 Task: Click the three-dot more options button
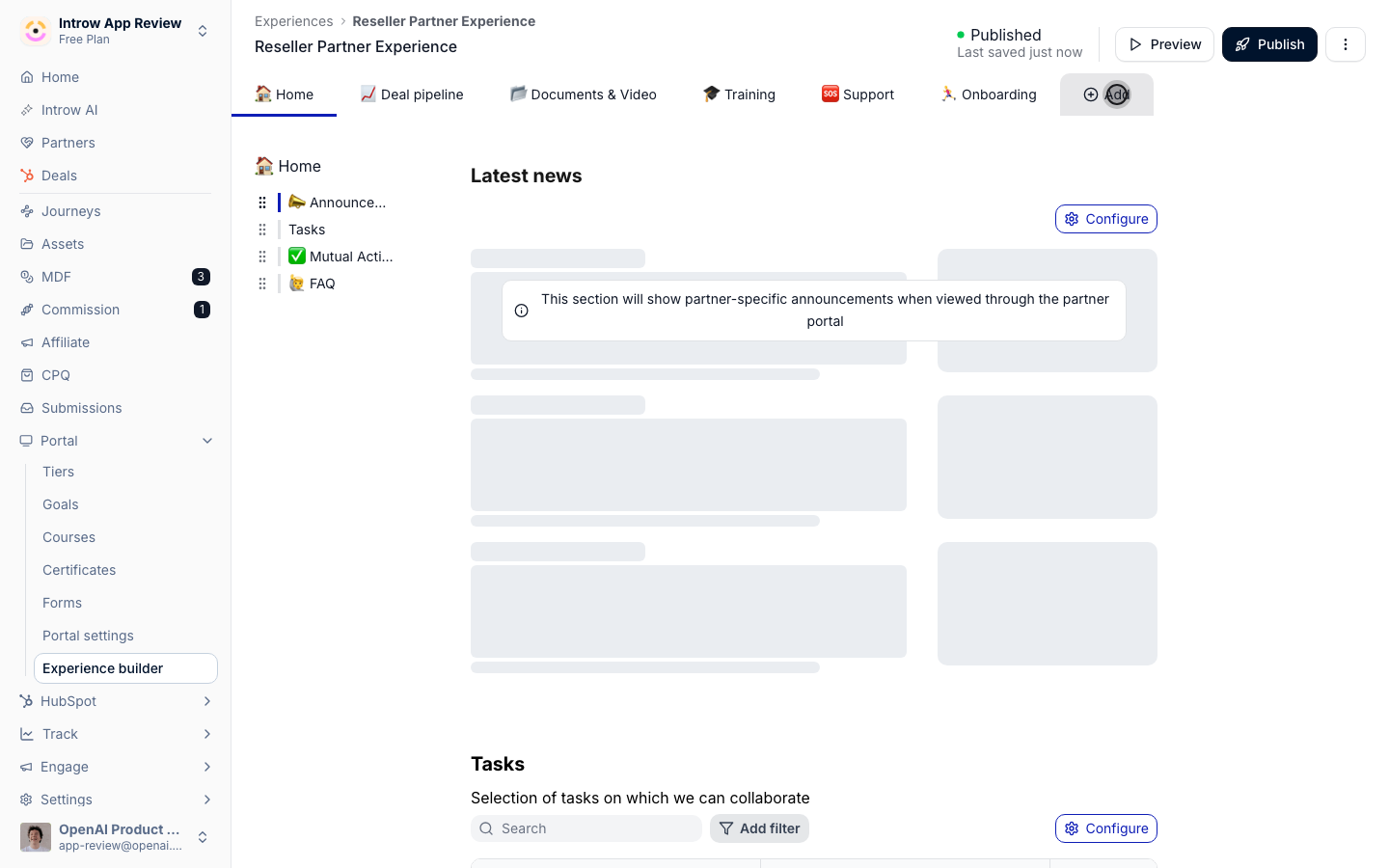point(1346,44)
